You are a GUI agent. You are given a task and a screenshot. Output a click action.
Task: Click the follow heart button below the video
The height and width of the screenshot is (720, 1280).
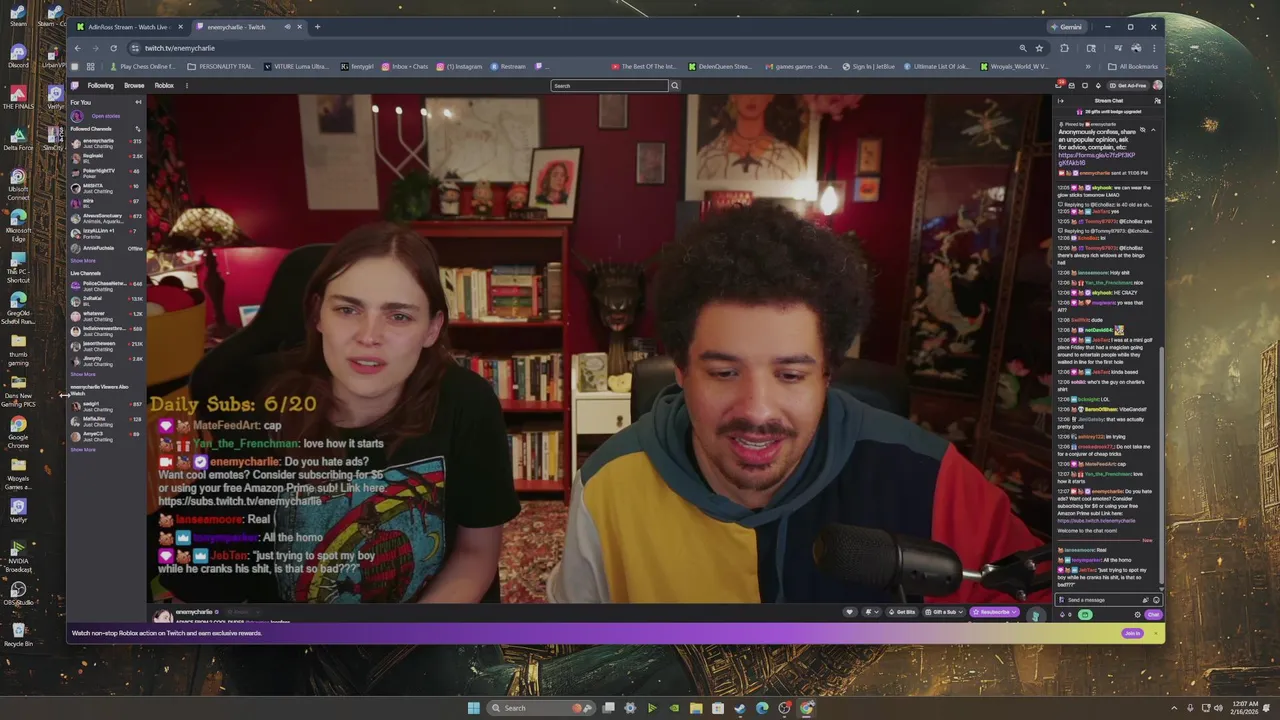[x=850, y=612]
